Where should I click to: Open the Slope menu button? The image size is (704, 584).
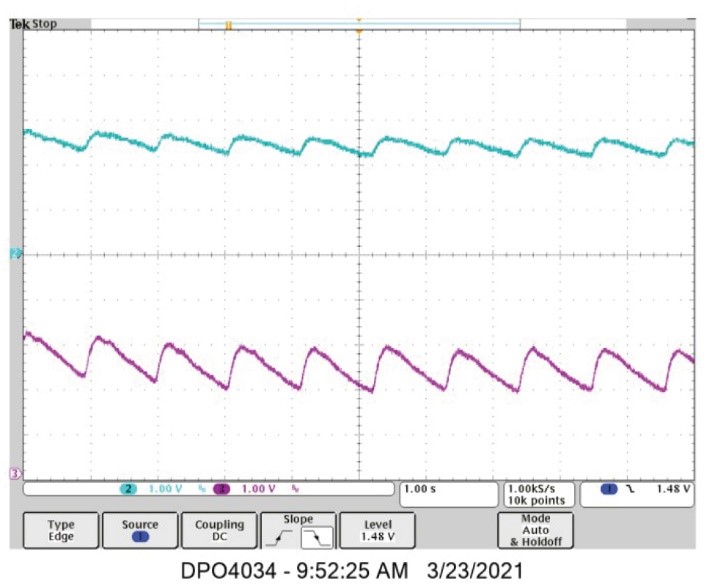[298, 531]
